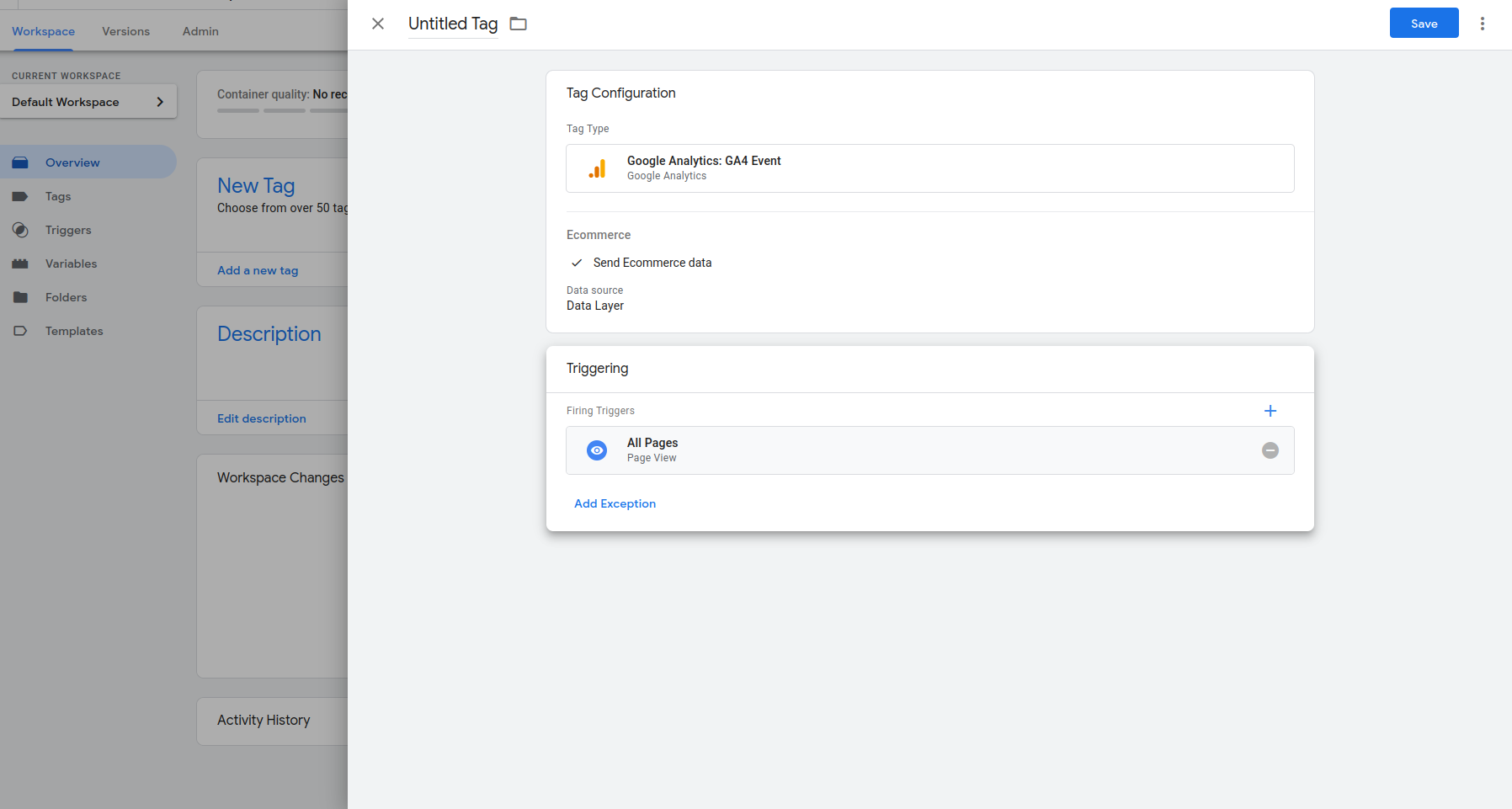Click the Triggers sidebar icon
The width and height of the screenshot is (1512, 809).
click(20, 230)
